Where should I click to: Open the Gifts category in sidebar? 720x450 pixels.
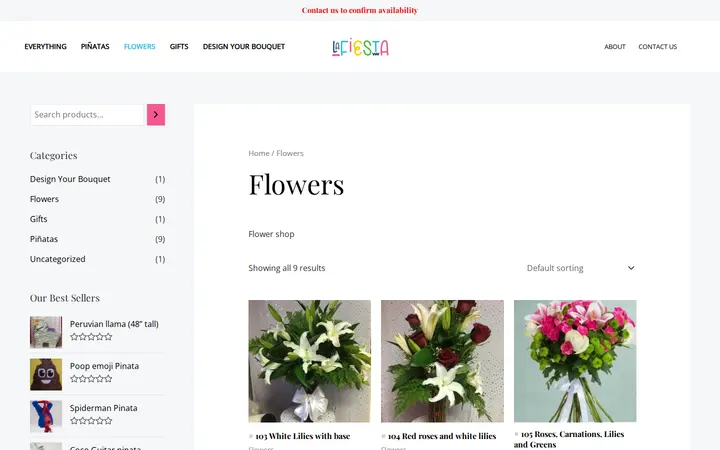click(39, 219)
